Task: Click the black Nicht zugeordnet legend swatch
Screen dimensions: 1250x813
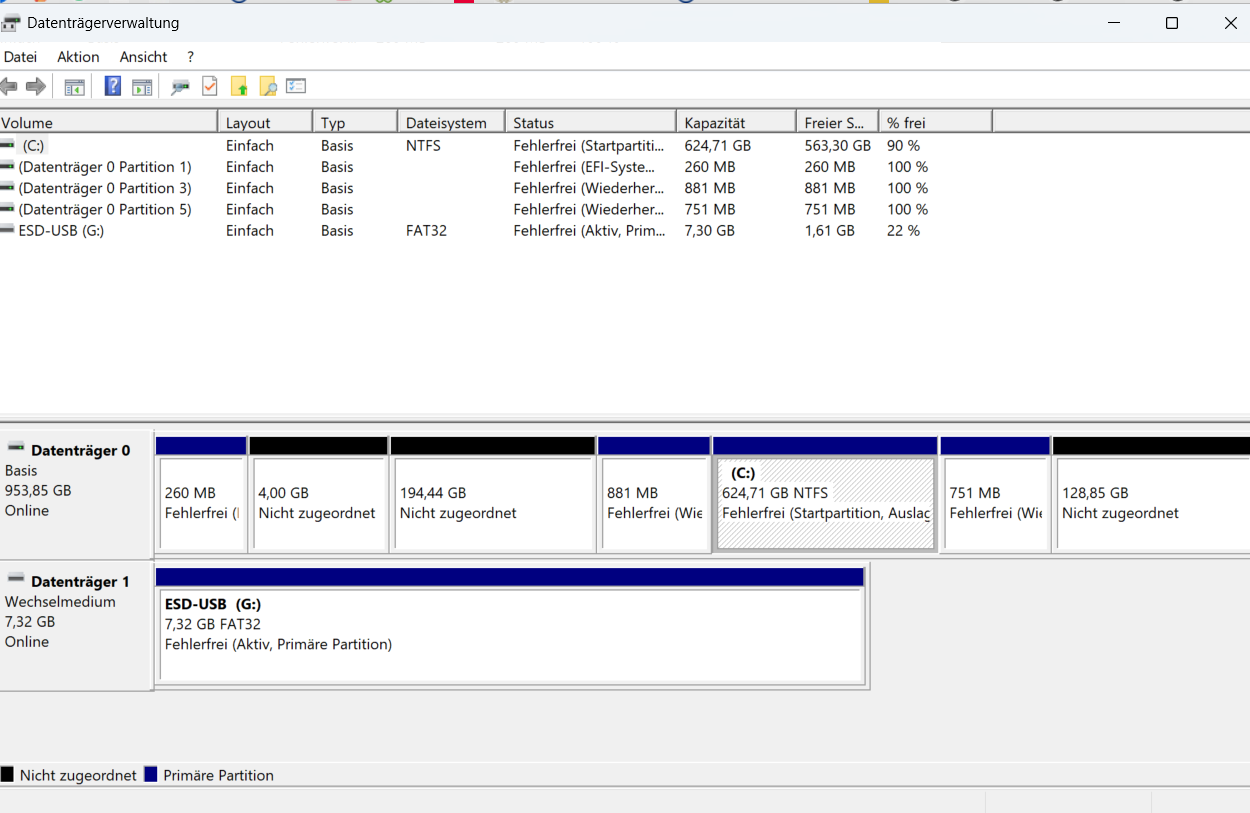Action: pos(7,775)
